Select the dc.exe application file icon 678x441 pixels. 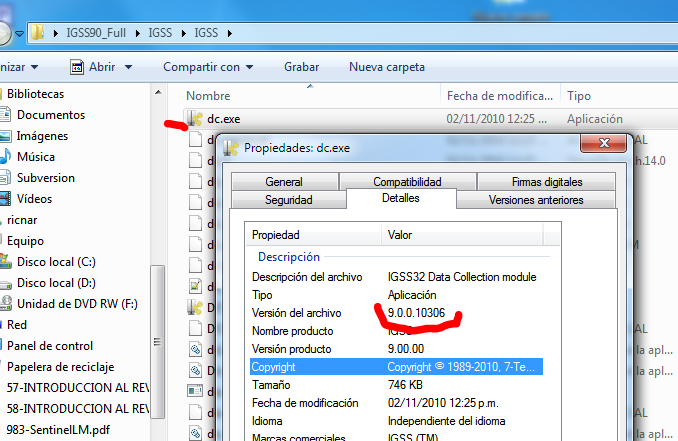tap(195, 119)
